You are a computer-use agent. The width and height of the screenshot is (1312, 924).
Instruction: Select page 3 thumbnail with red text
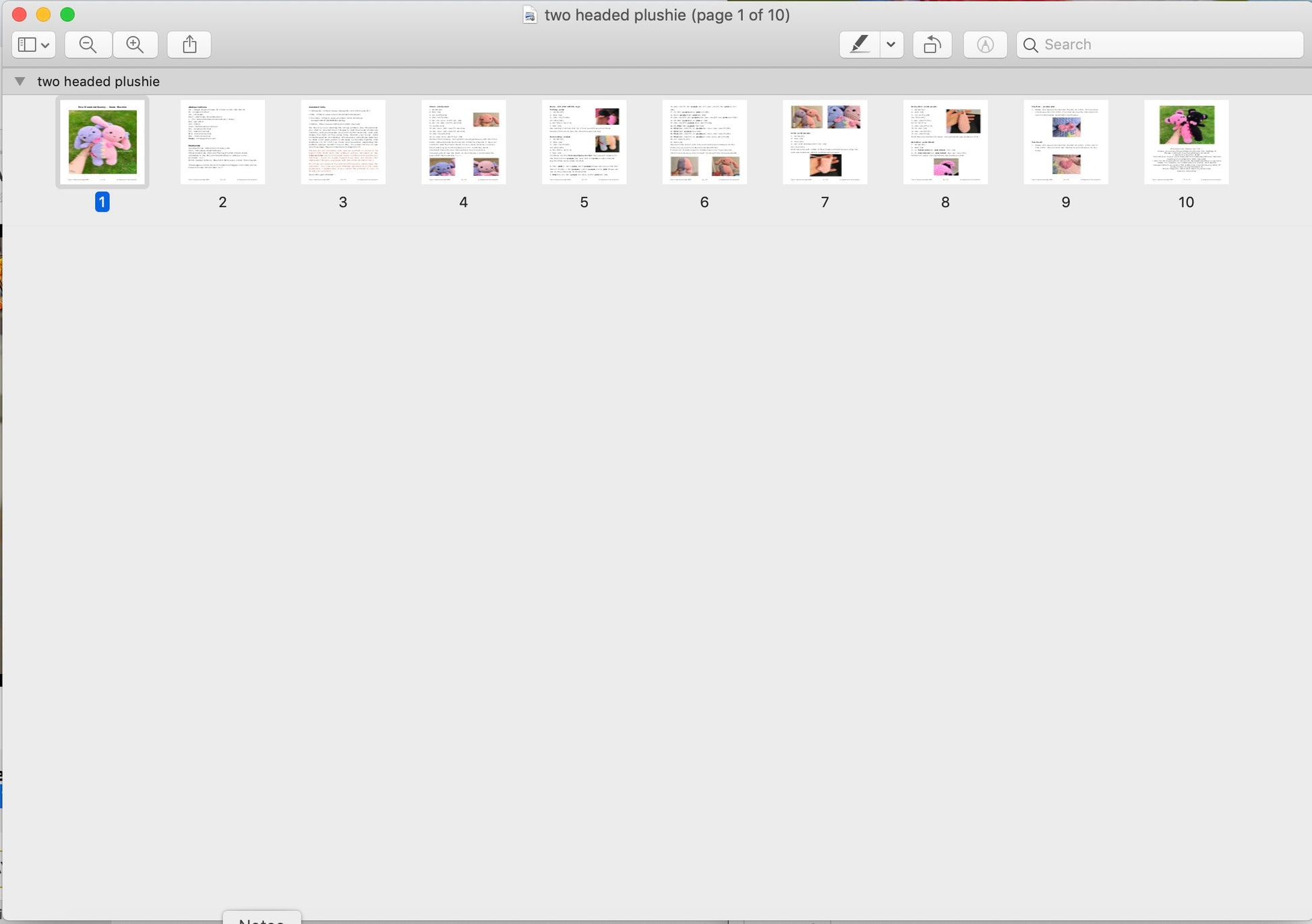[342, 142]
